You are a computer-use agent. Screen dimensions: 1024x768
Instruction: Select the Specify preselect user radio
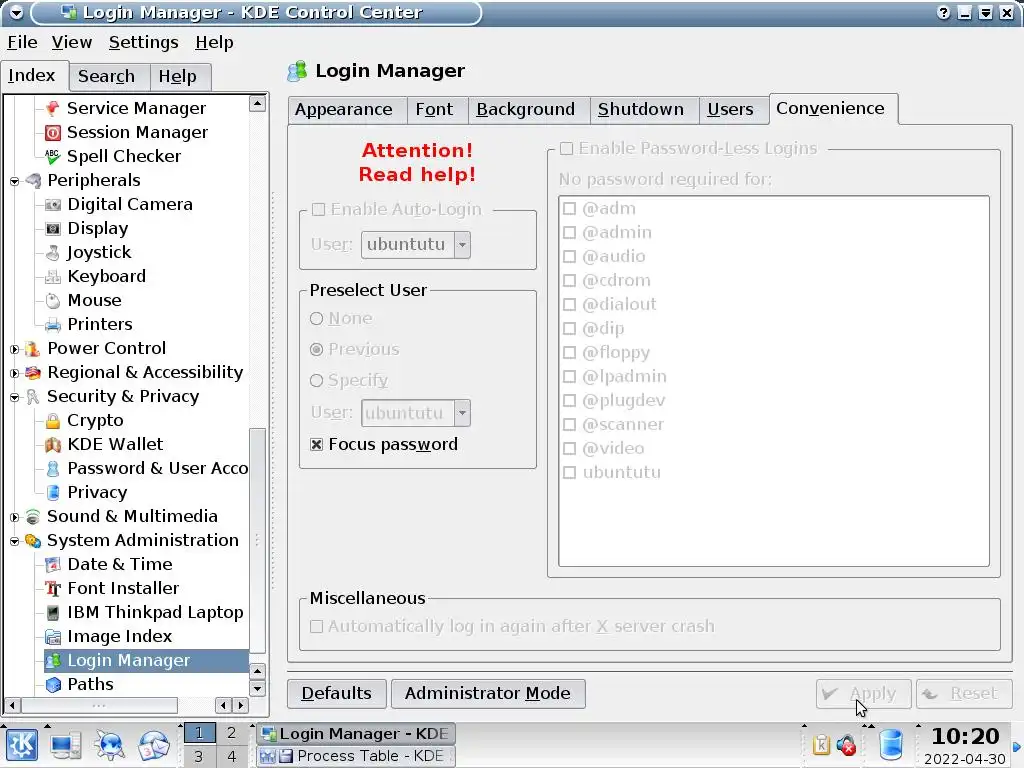tap(317, 380)
